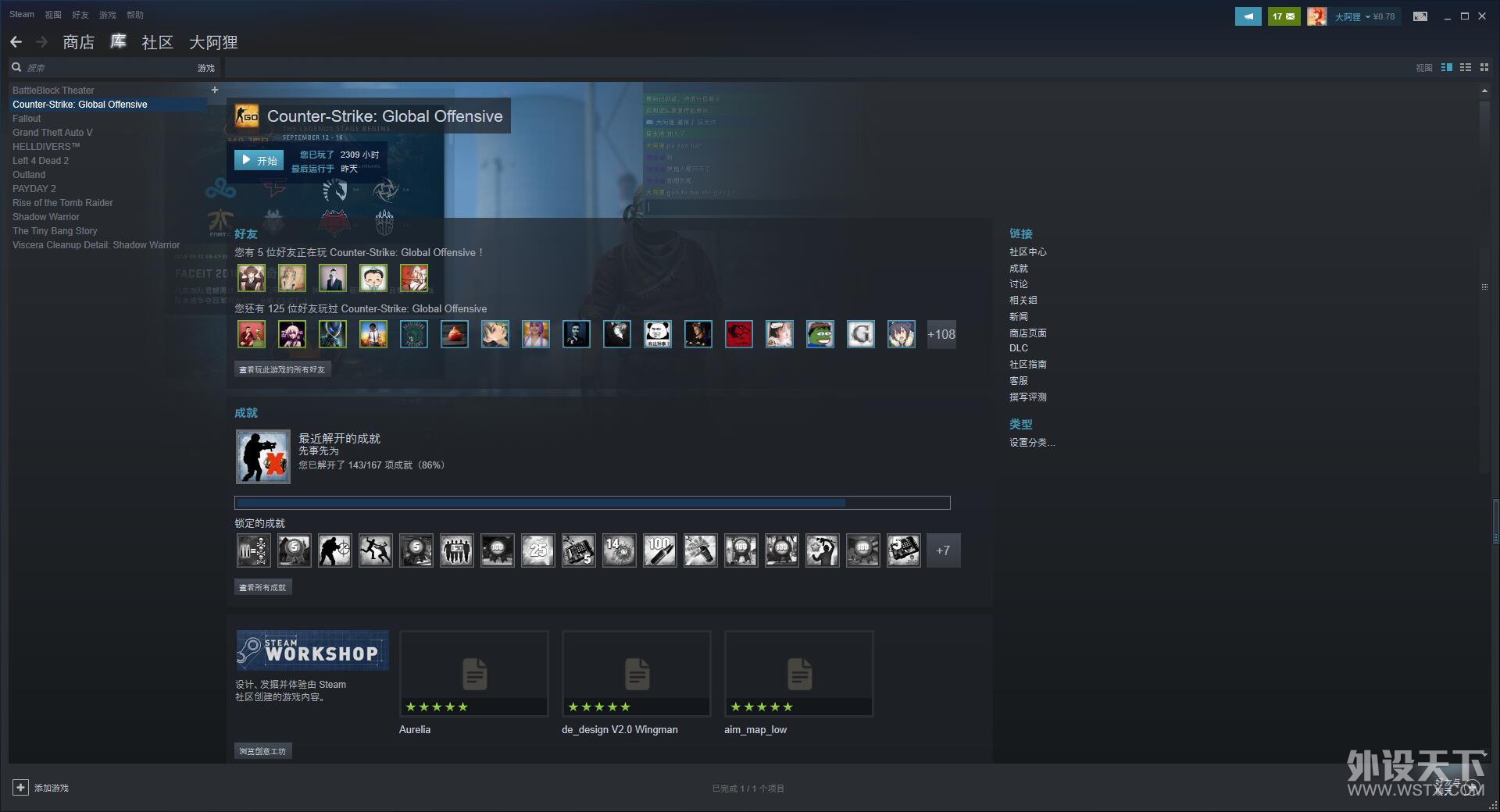1500x812 pixels.
Task: Click the vertical scrollbar up arrow
Action: click(x=1484, y=91)
